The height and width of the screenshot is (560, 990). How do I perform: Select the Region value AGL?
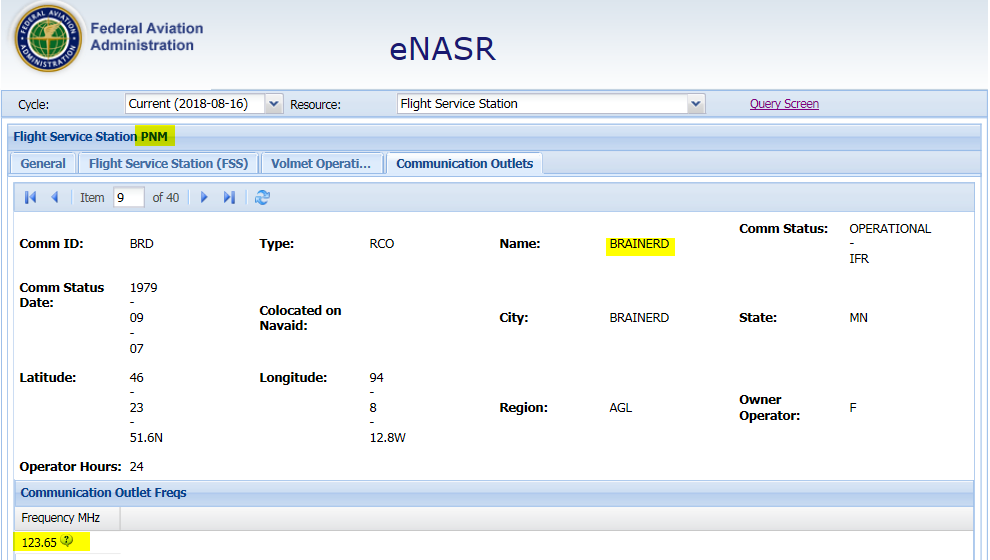(x=621, y=408)
